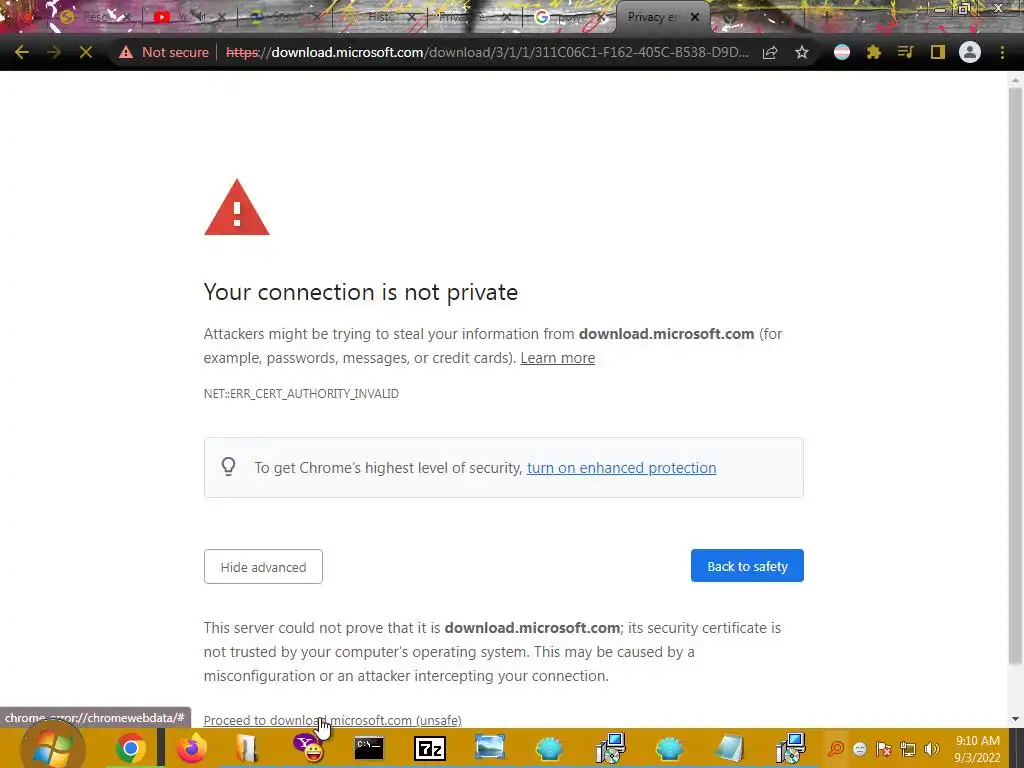The image size is (1024, 768).
Task: Open the Chrome three-dot menu
Action: 1002,52
